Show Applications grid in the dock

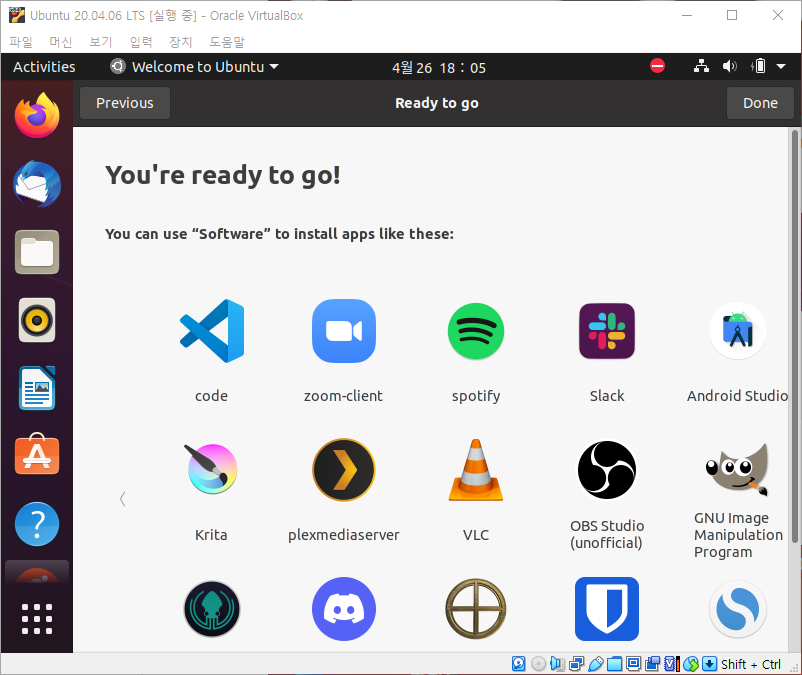[x=37, y=619]
